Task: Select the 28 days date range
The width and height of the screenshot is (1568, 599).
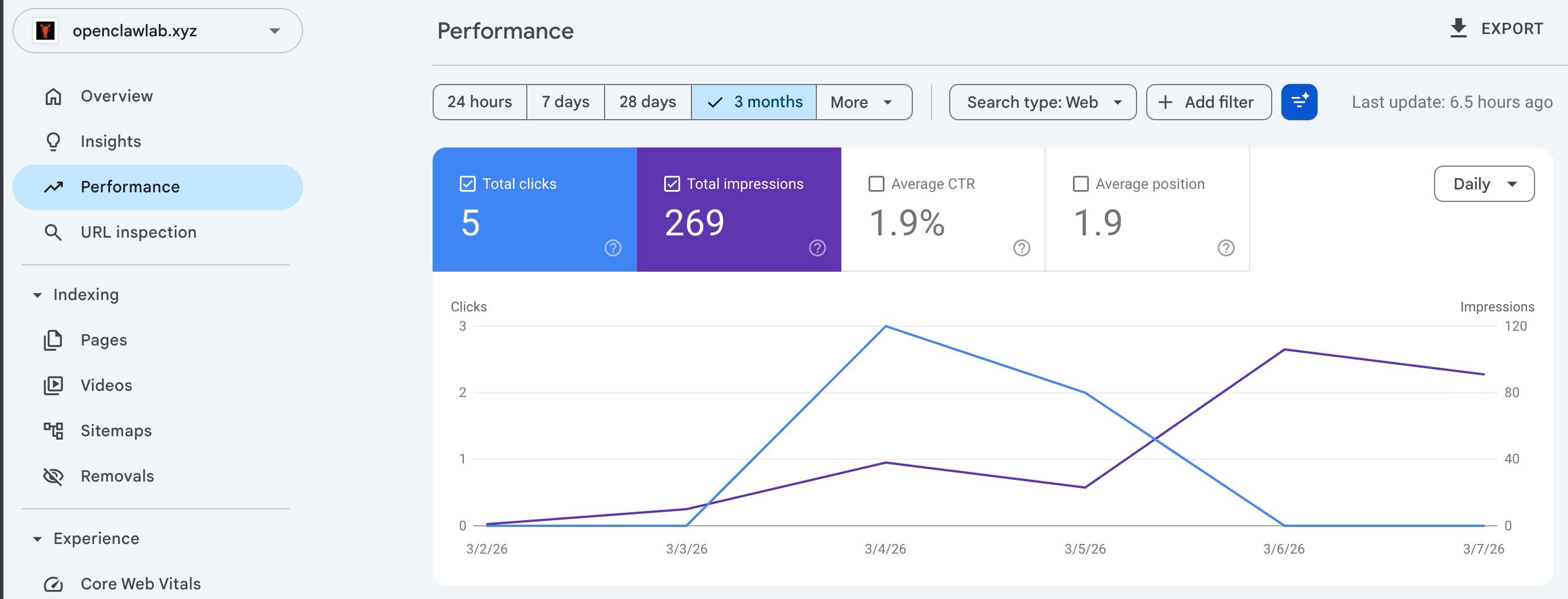Action: (647, 102)
